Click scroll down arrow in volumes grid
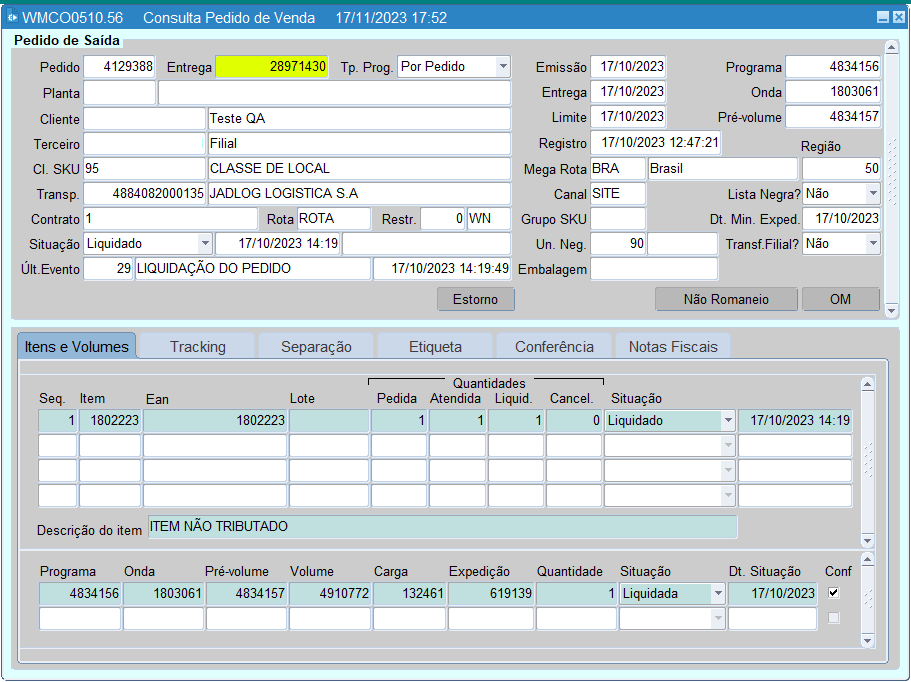 867,640
